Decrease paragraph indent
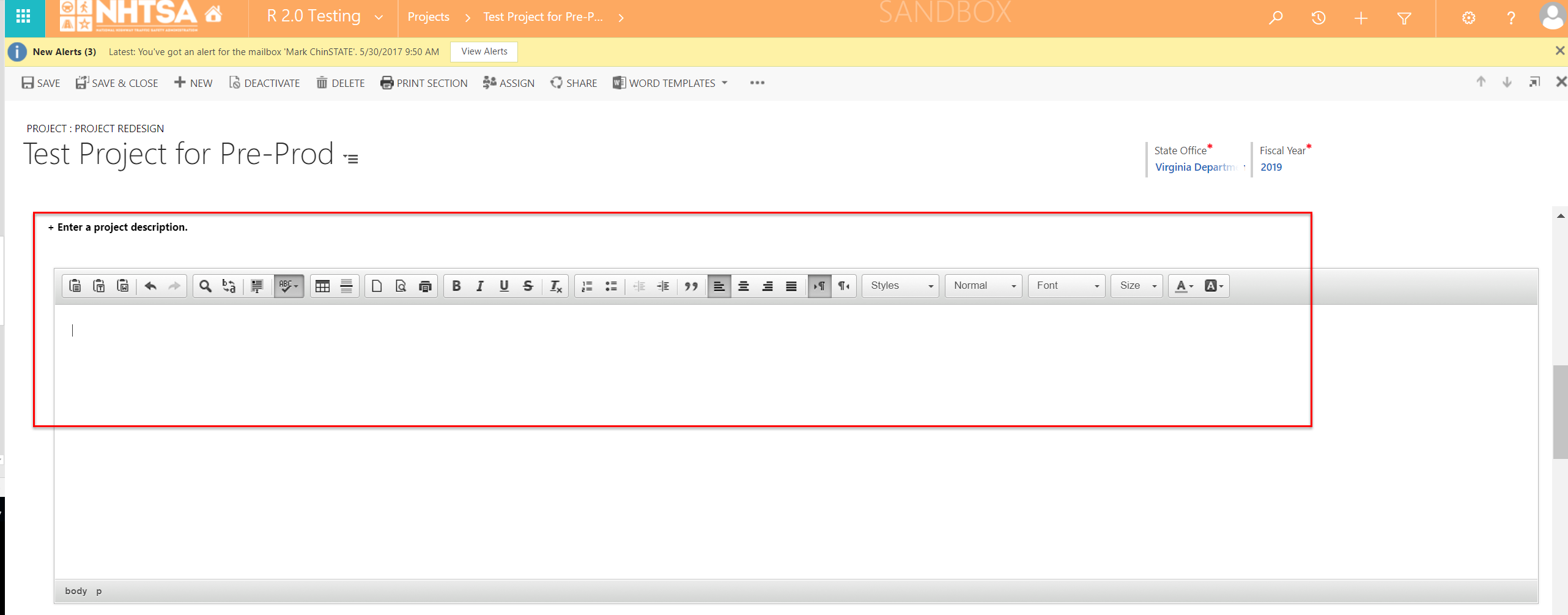Viewport: 1568px width, 615px height. point(639,286)
